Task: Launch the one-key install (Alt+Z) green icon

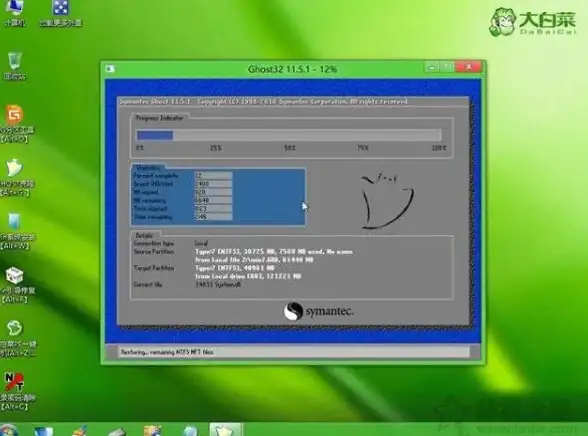Action: [x=16, y=338]
